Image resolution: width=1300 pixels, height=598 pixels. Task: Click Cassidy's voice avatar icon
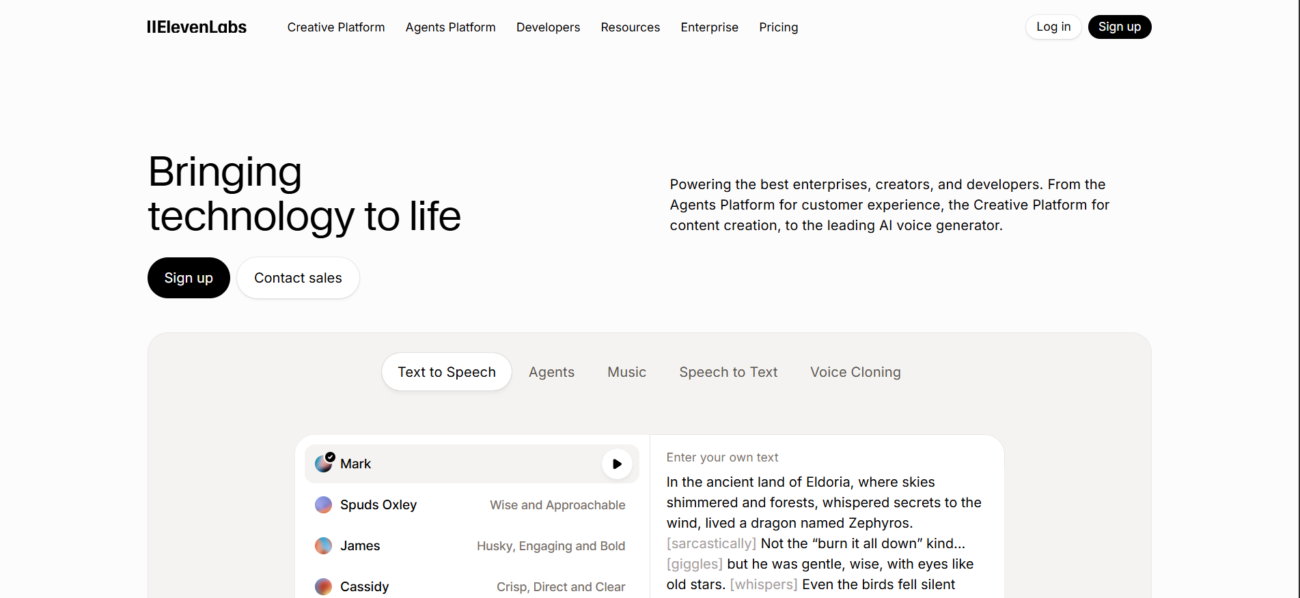pyautogui.click(x=323, y=587)
